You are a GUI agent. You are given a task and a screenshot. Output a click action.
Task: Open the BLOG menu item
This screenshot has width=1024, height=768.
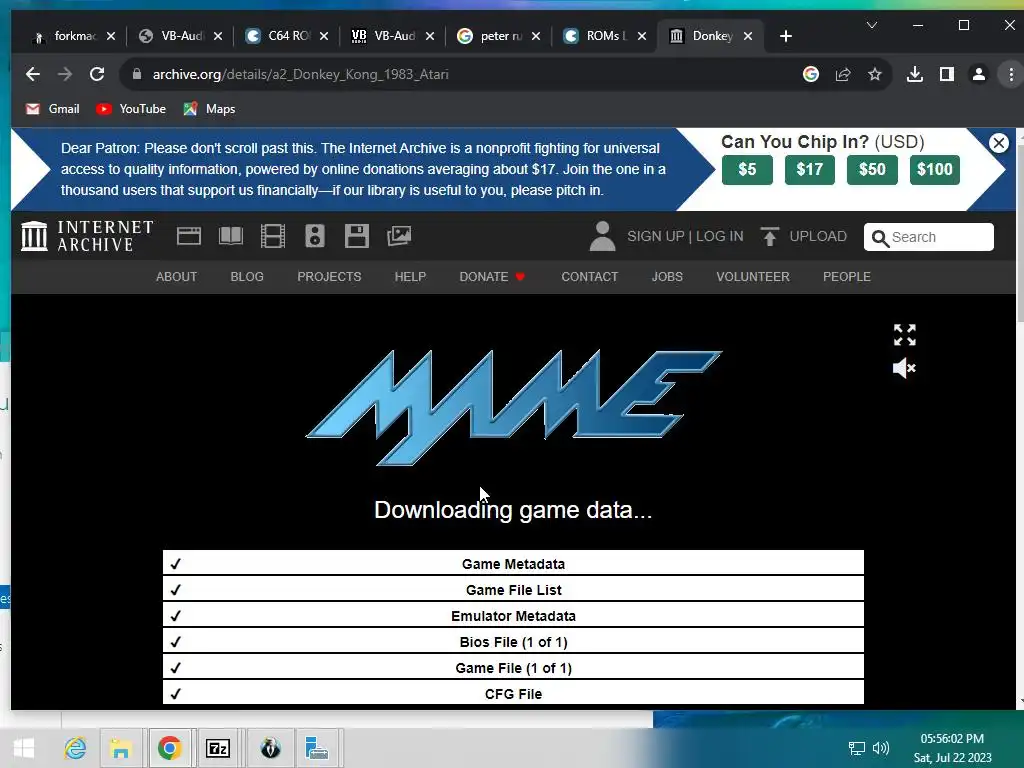(247, 277)
